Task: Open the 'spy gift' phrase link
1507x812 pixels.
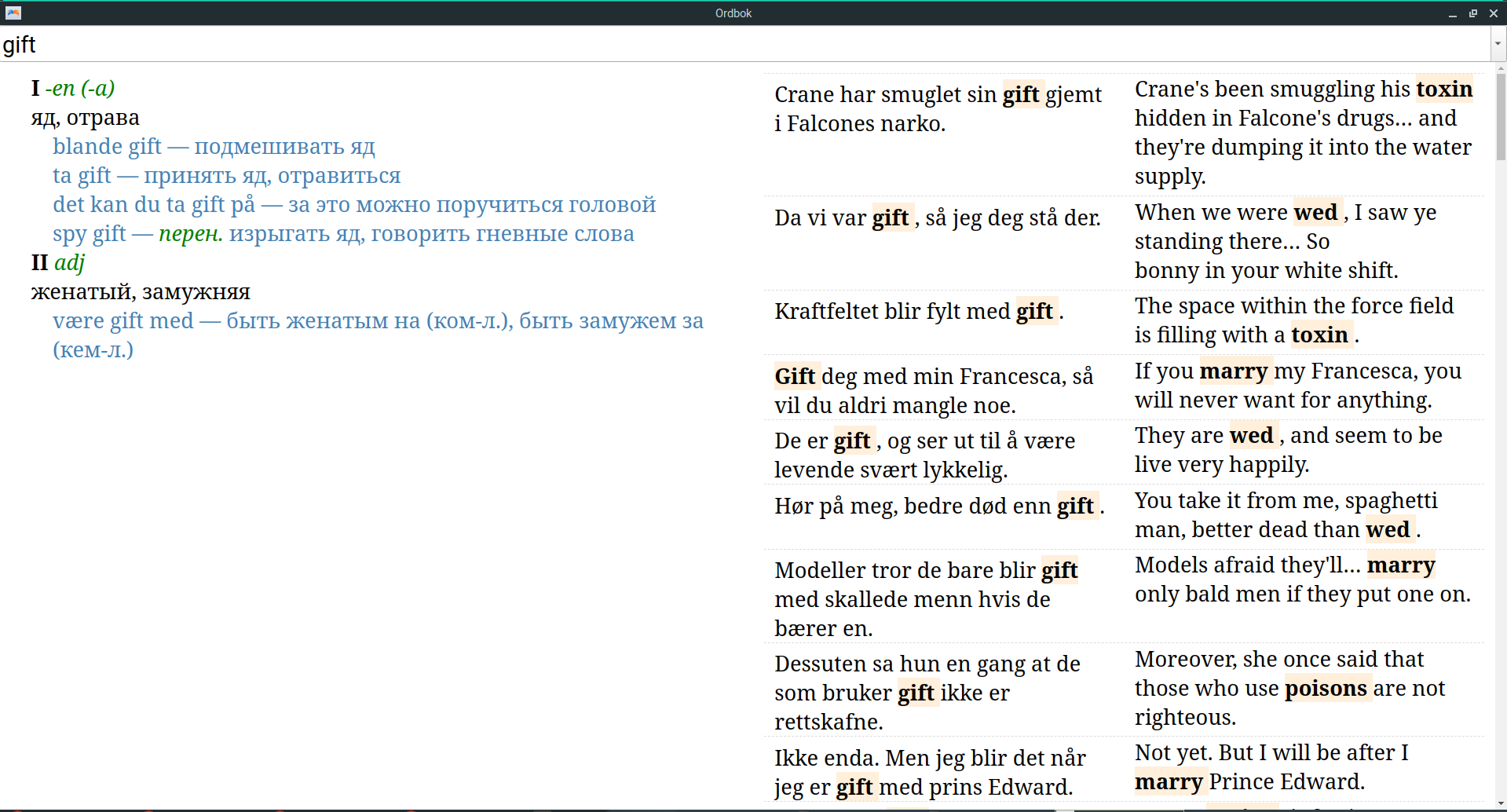Action: pyautogui.click(x=343, y=233)
